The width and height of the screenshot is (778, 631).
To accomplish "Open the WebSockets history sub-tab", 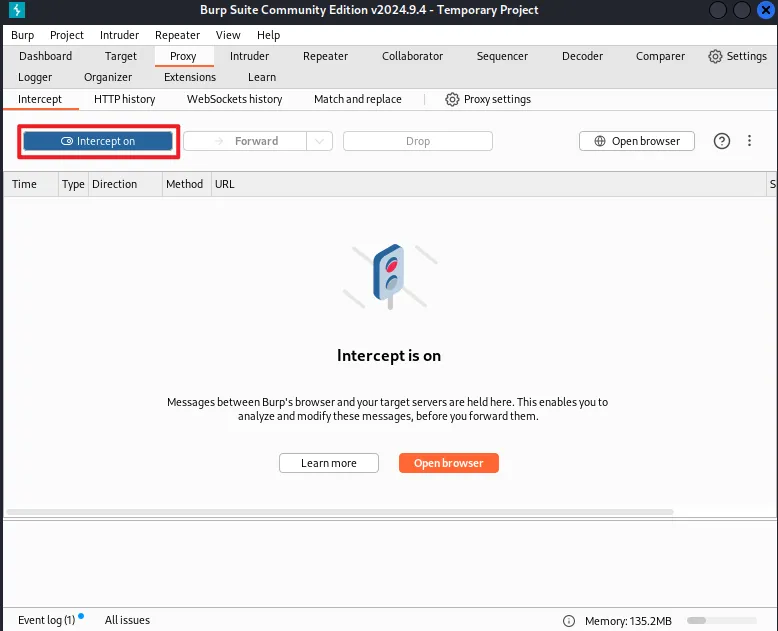I will pos(234,99).
